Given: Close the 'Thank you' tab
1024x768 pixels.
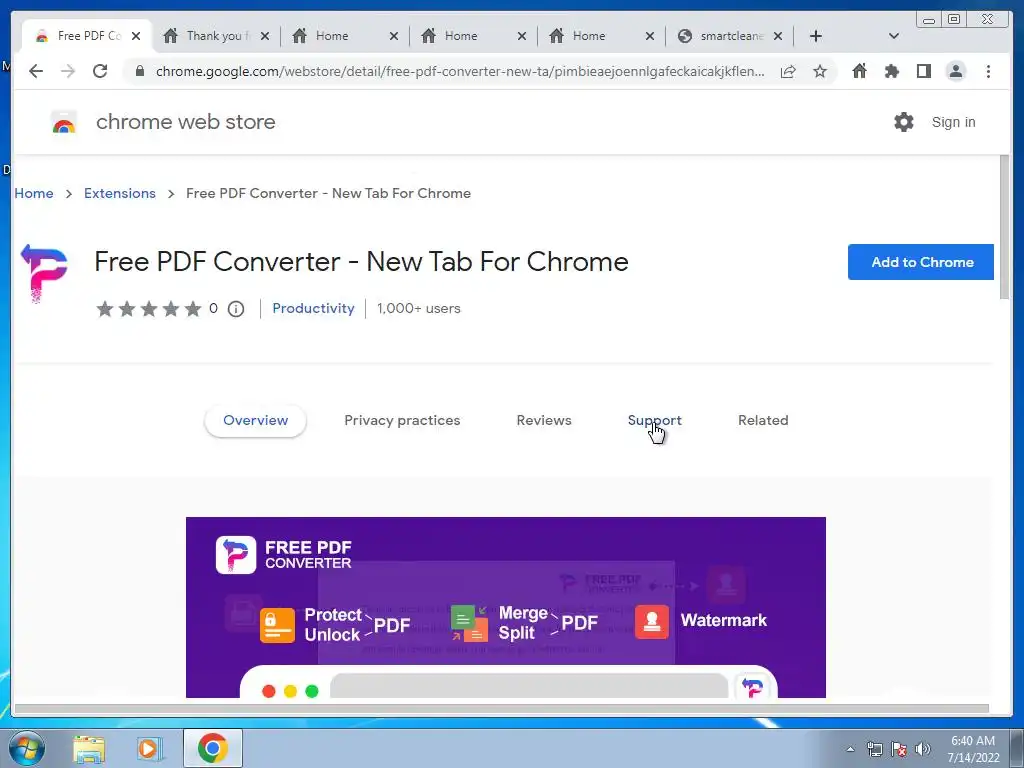Looking at the screenshot, I should [x=264, y=36].
